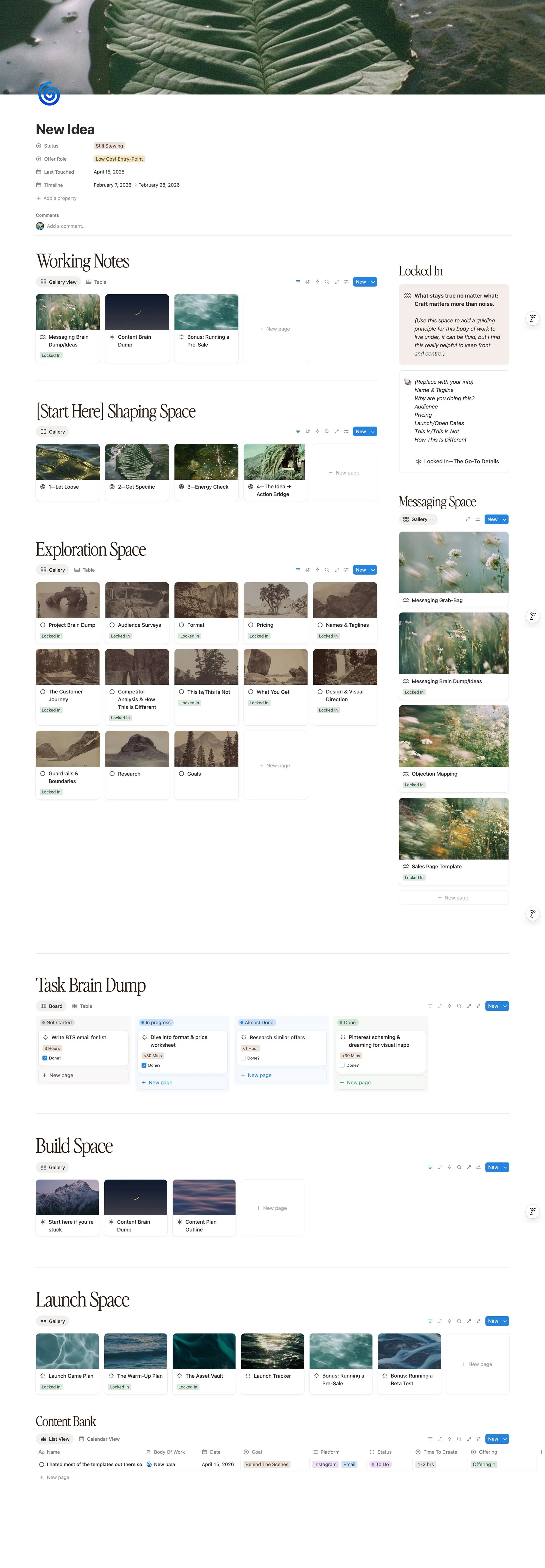This screenshot has width=545, height=1568.
Task: Expand the Messaging Space gallery to full page
Action: click(x=468, y=519)
